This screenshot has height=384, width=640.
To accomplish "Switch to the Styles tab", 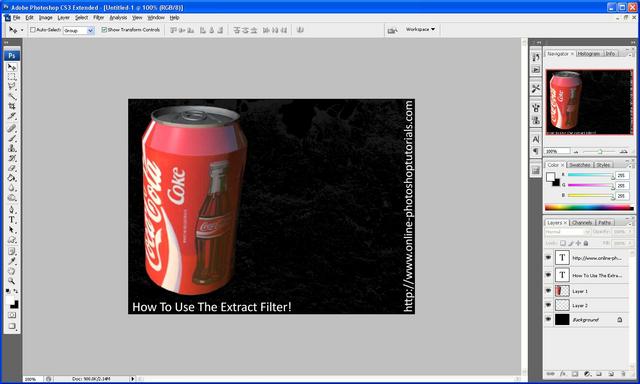I will 603,165.
